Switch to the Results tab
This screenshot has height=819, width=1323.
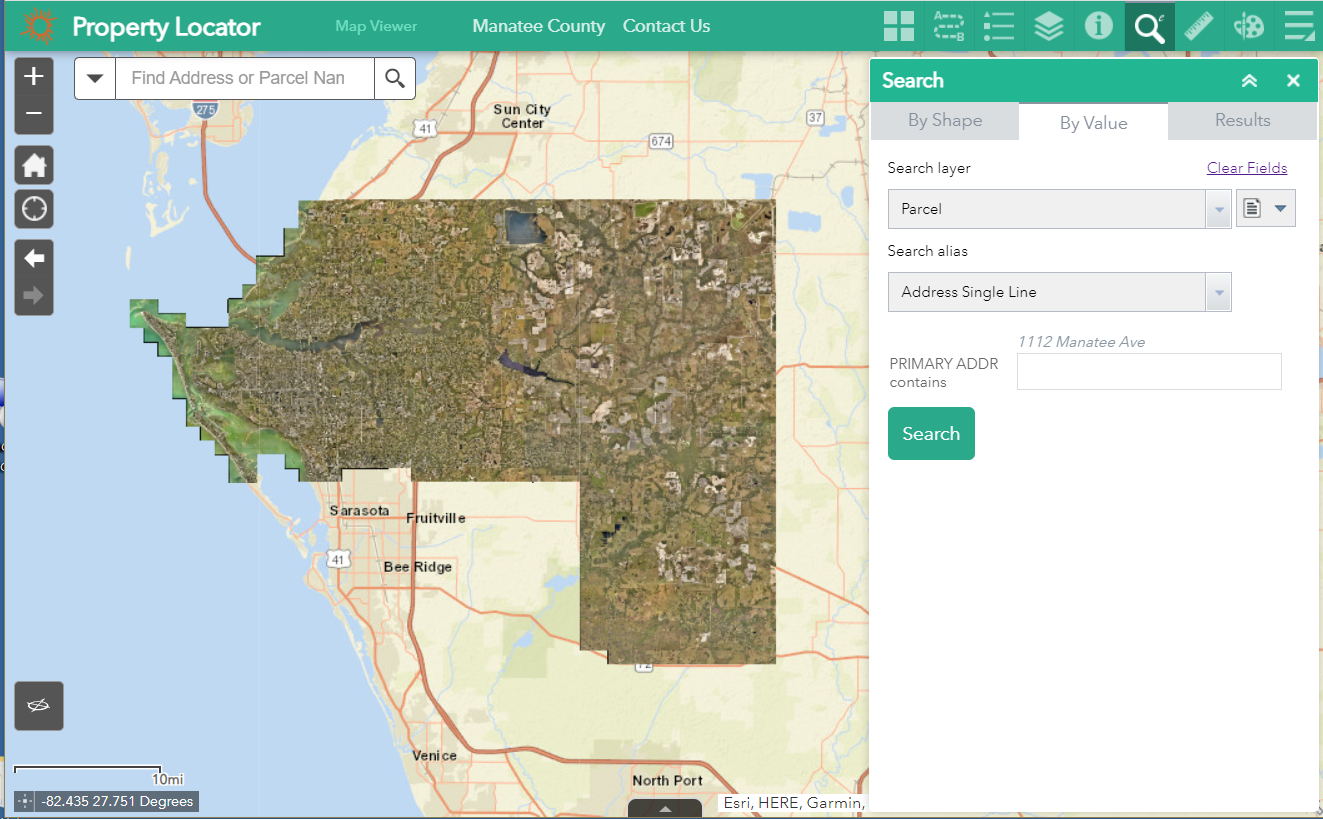click(x=1242, y=121)
